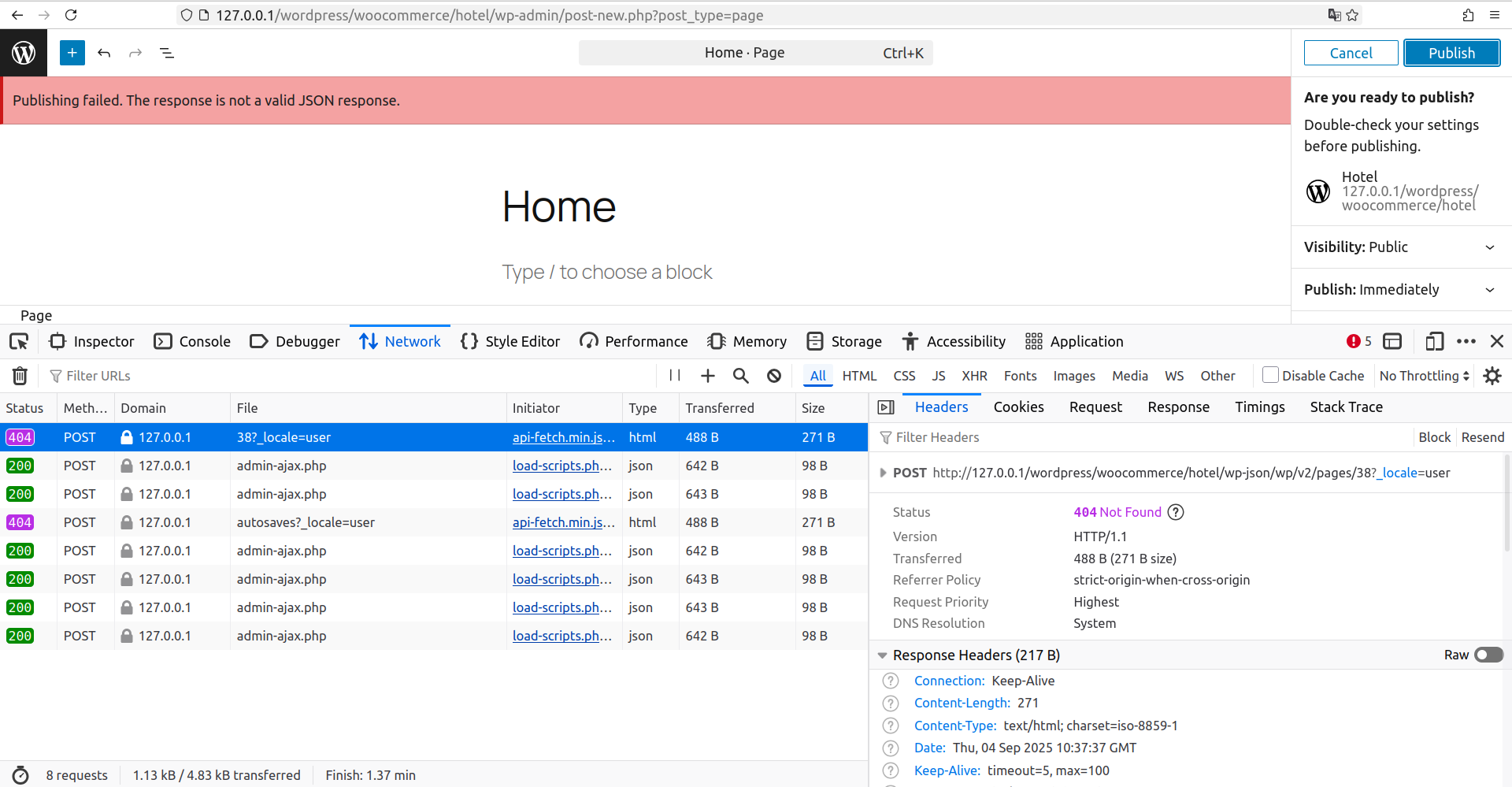
Task: Focus the Filter URLs input
Action: pyautogui.click(x=354, y=376)
